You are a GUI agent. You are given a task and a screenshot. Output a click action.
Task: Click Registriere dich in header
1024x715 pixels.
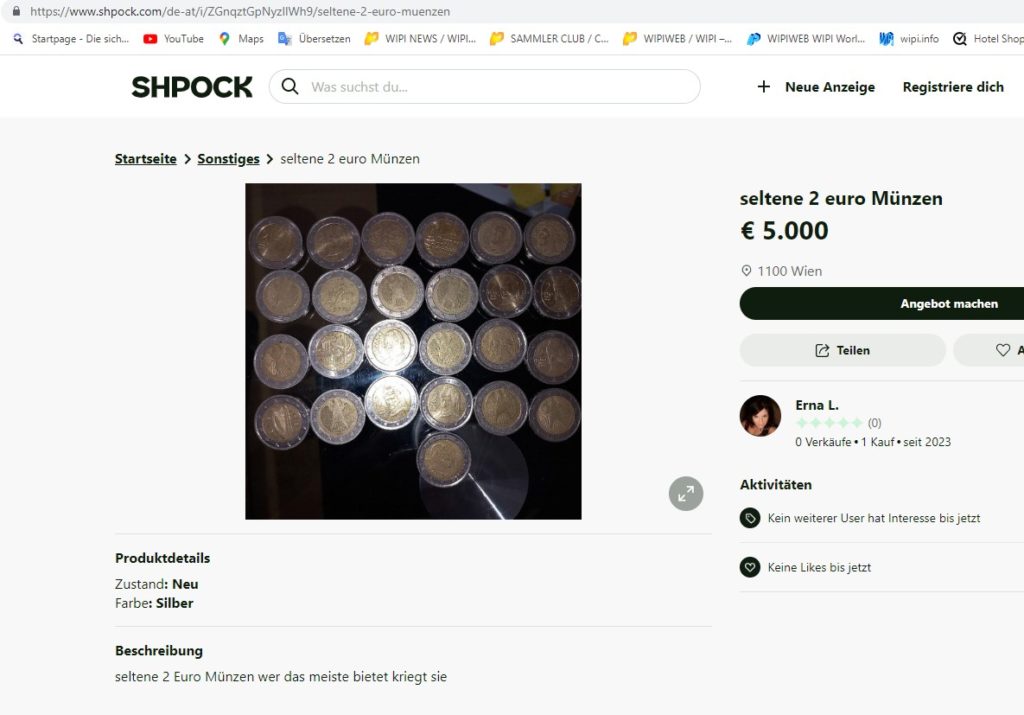point(953,87)
